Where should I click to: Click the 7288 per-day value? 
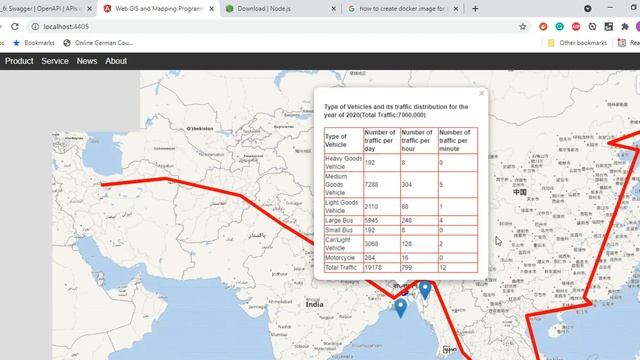click(371, 184)
